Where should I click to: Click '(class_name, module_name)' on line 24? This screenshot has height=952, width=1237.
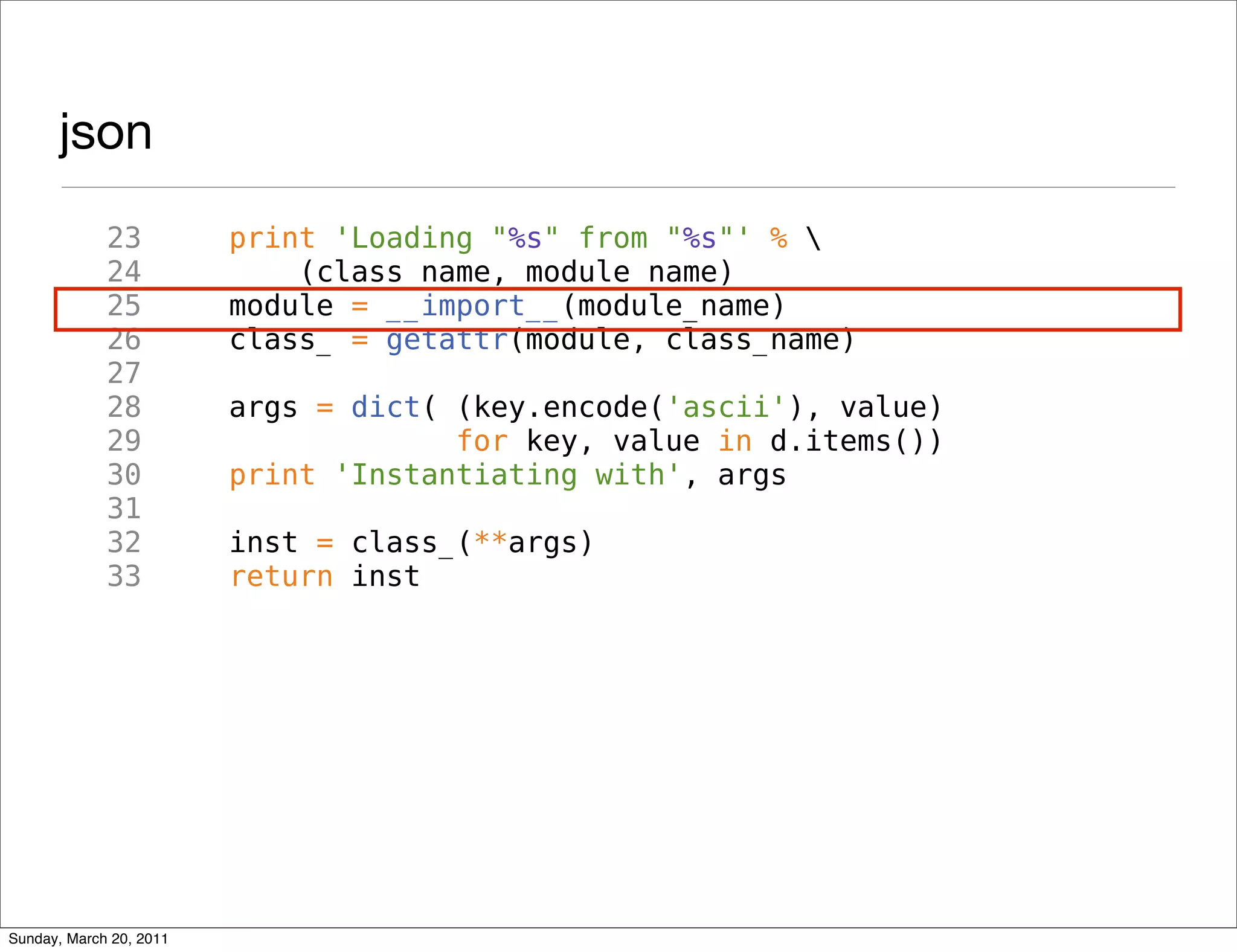[x=516, y=273]
